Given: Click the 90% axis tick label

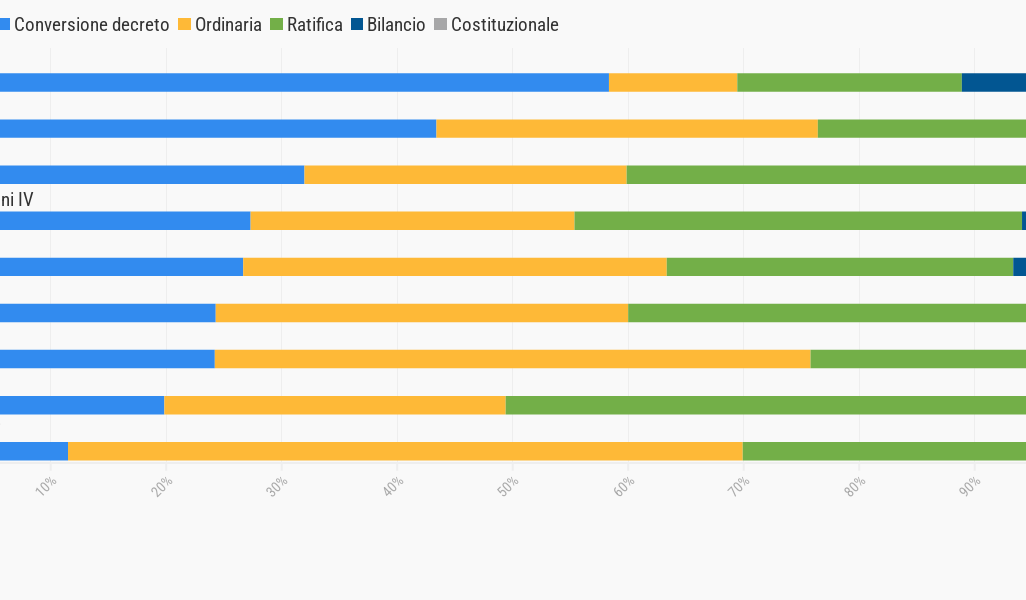Looking at the screenshot, I should [970, 487].
